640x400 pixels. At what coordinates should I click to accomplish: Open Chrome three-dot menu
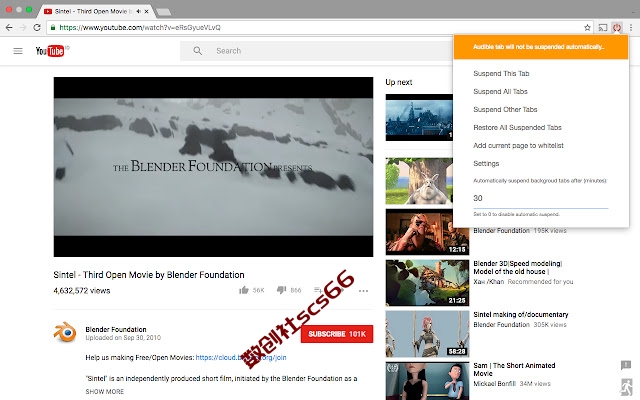[631, 27]
